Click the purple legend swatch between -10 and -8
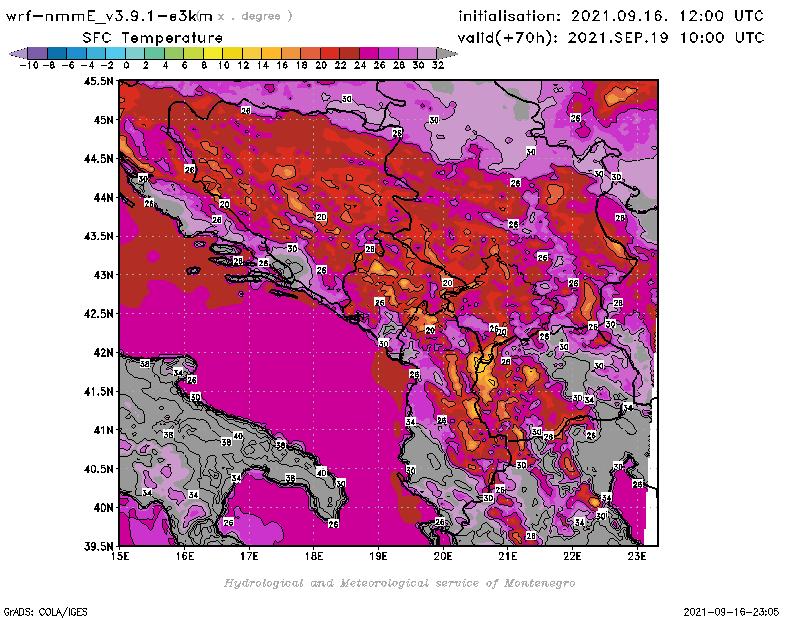The width and height of the screenshot is (800, 618). [38, 53]
